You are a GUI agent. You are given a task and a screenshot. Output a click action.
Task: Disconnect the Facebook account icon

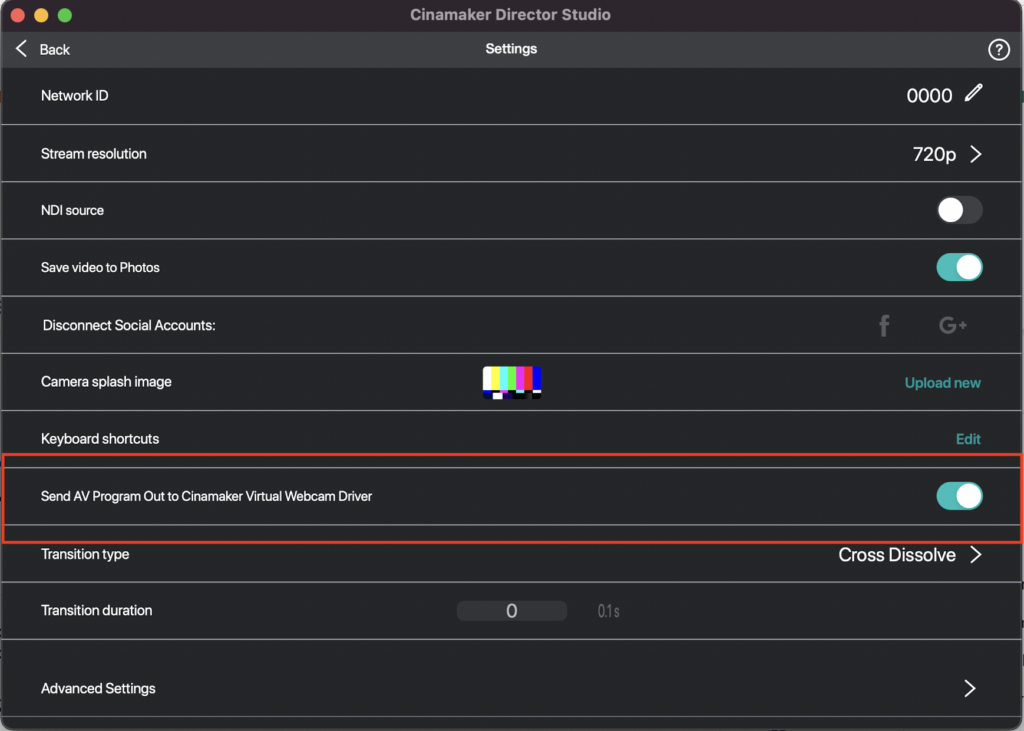(884, 325)
